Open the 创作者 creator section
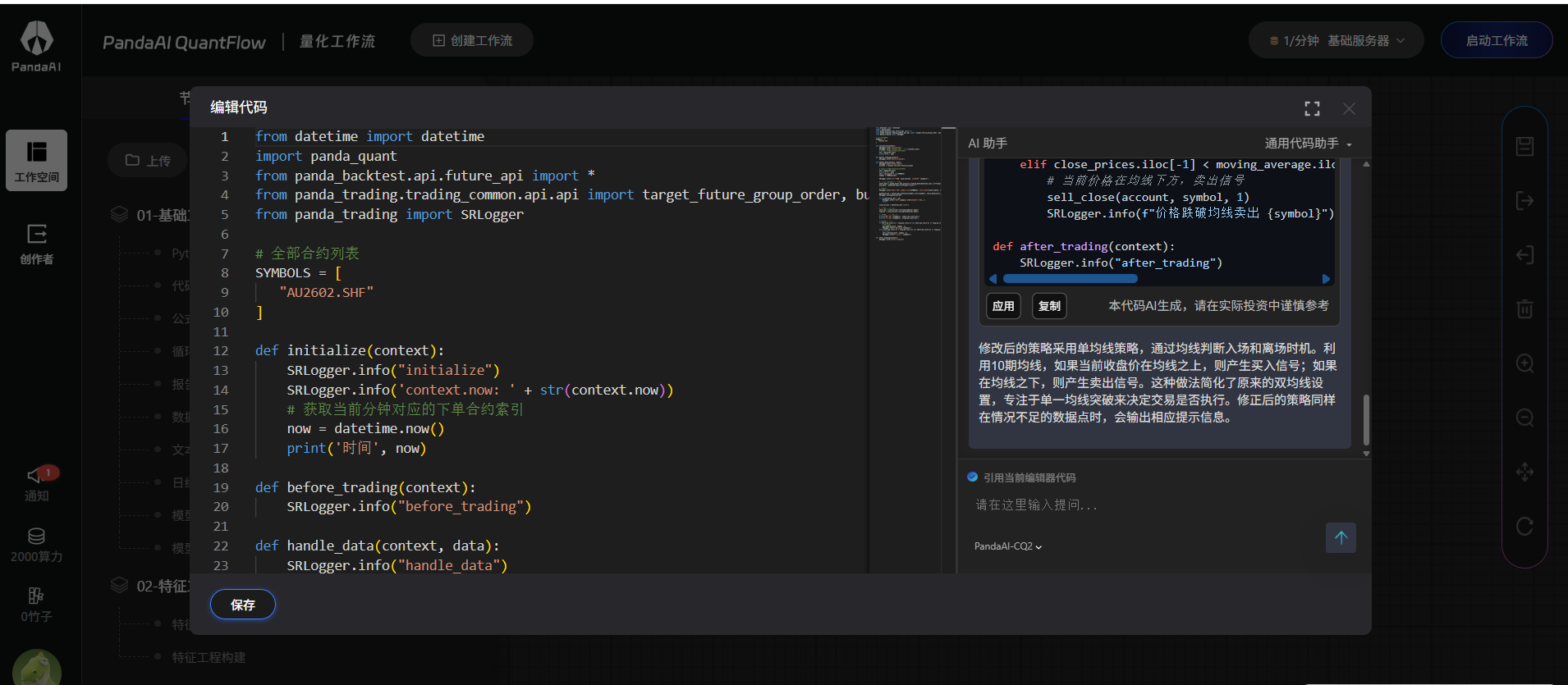This screenshot has height=685, width=1568. [36, 244]
